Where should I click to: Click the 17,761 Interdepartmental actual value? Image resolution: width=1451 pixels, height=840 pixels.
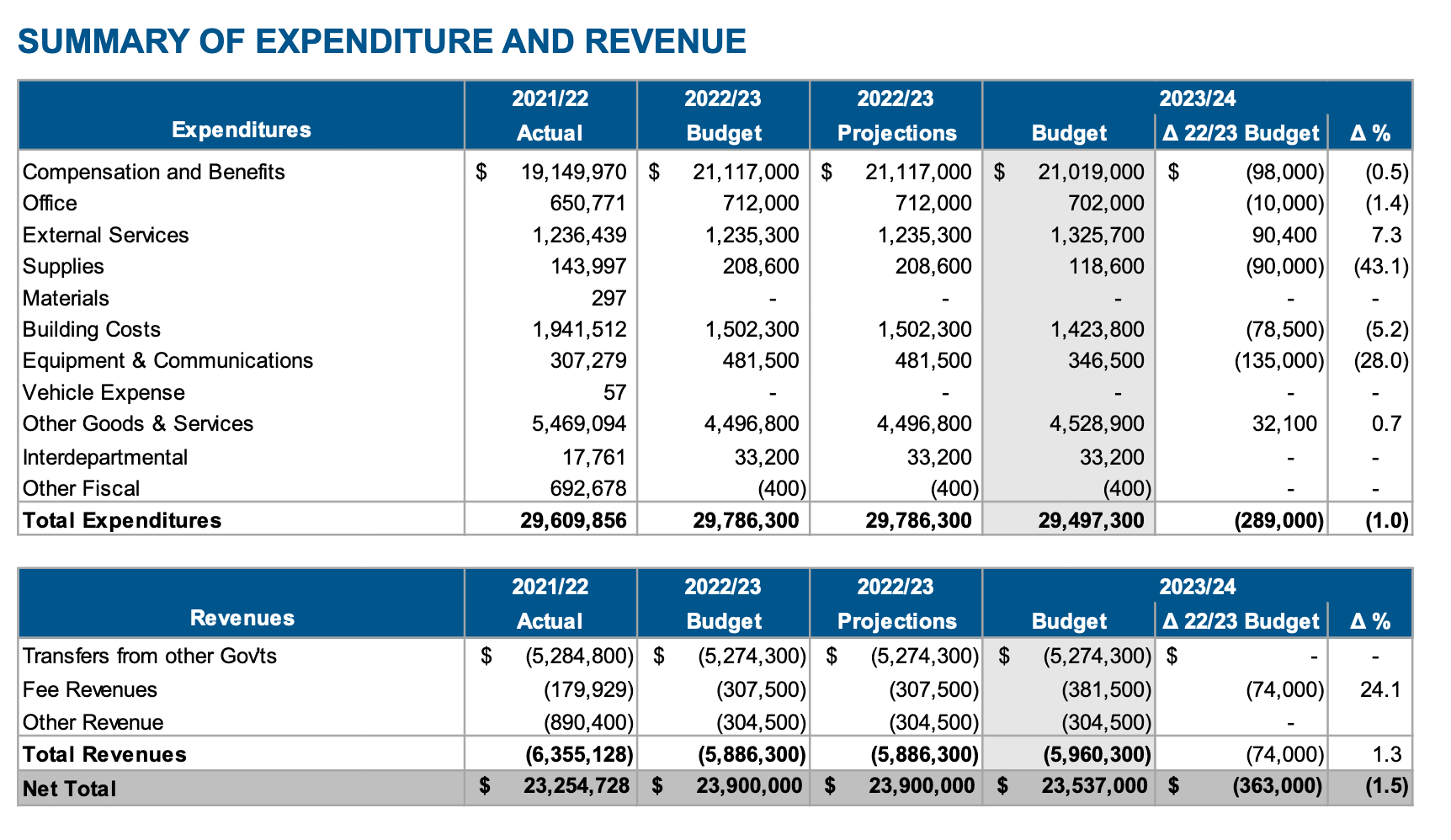tap(594, 457)
